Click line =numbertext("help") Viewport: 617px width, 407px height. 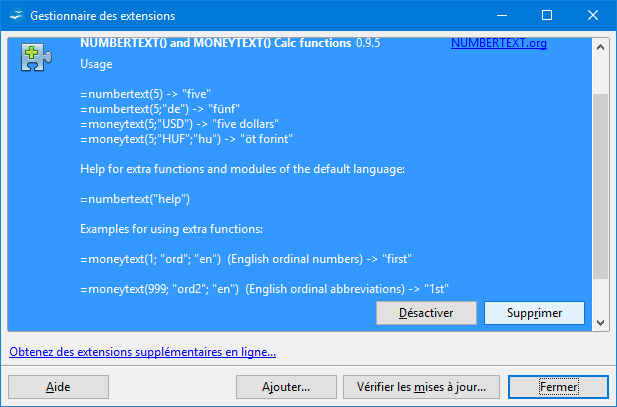[135, 199]
